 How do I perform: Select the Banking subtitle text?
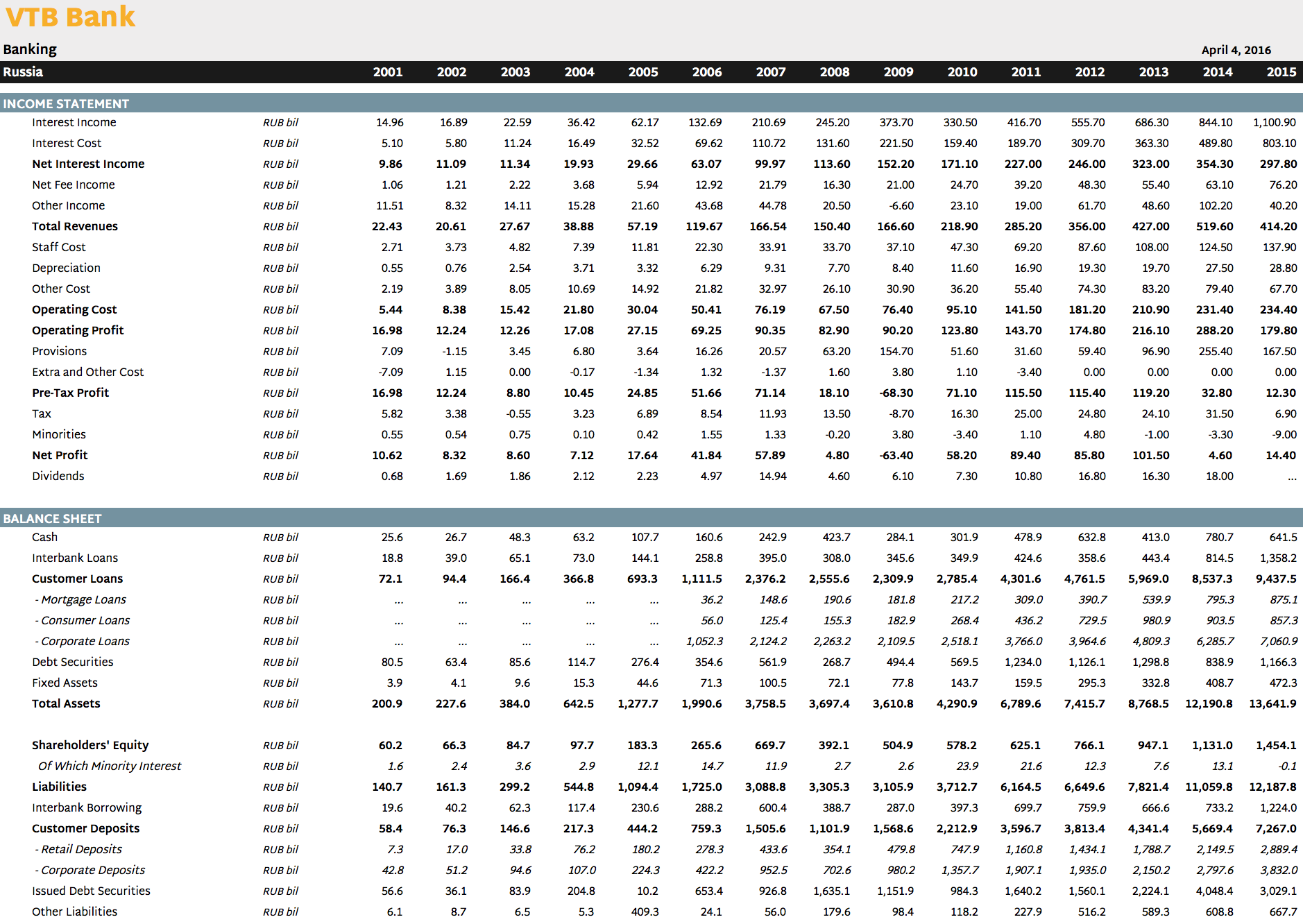coord(30,49)
